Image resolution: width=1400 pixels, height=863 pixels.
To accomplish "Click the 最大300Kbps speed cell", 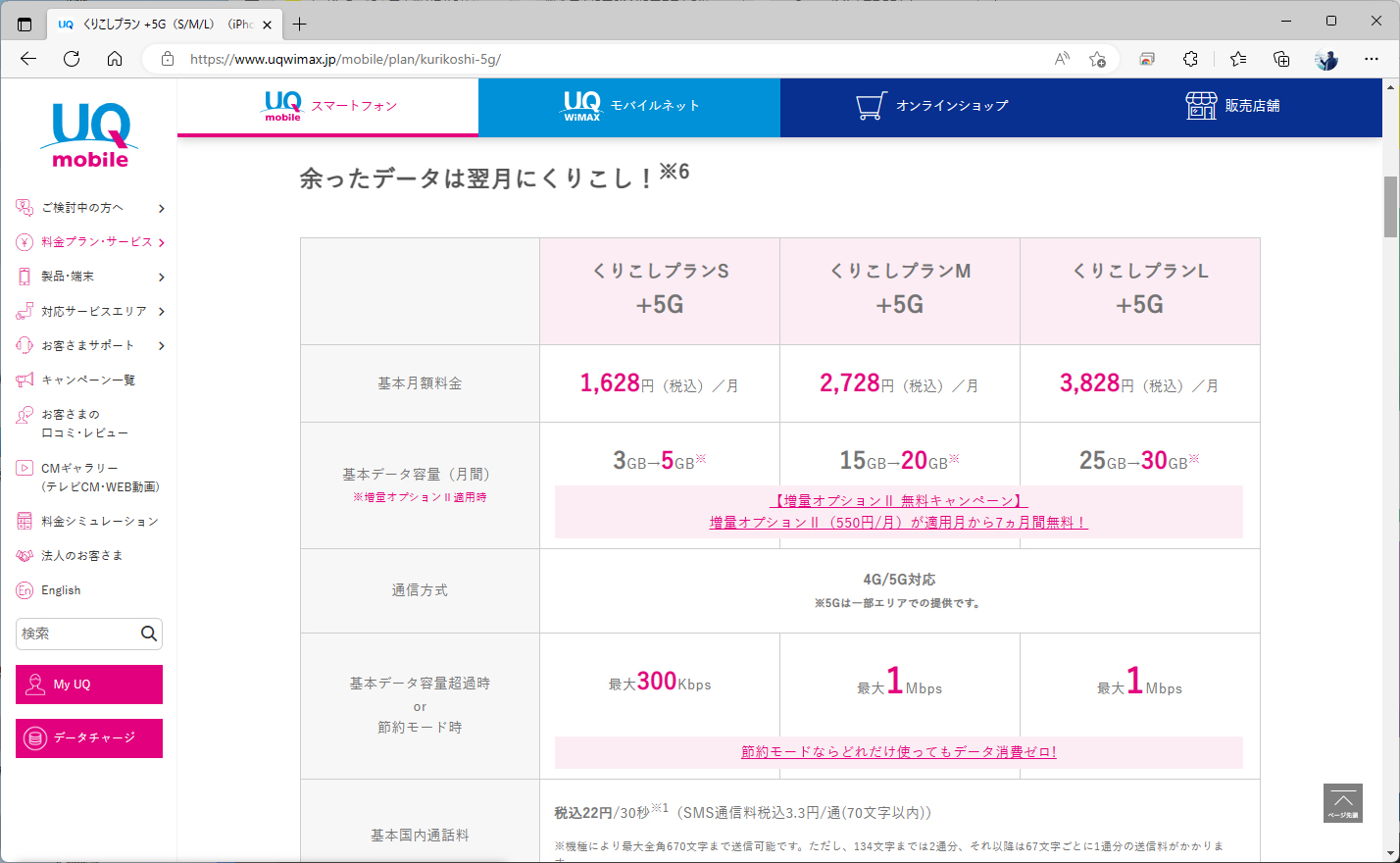I will [x=660, y=683].
